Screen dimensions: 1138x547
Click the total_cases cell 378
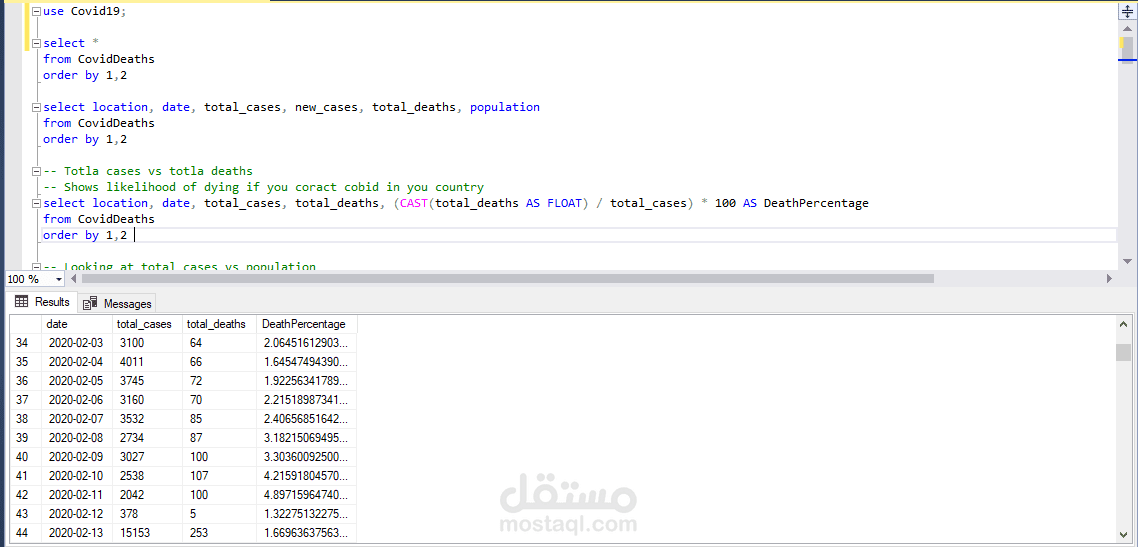(147, 514)
